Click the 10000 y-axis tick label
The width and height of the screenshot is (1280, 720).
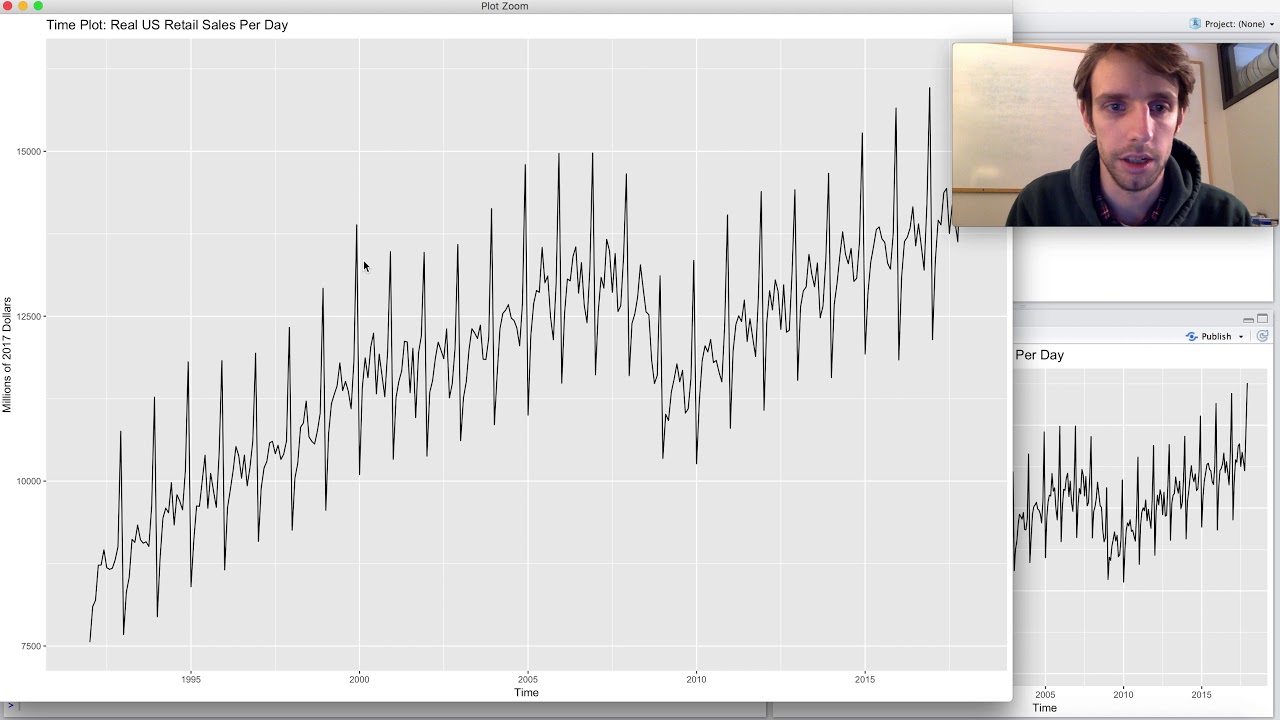pos(29,482)
